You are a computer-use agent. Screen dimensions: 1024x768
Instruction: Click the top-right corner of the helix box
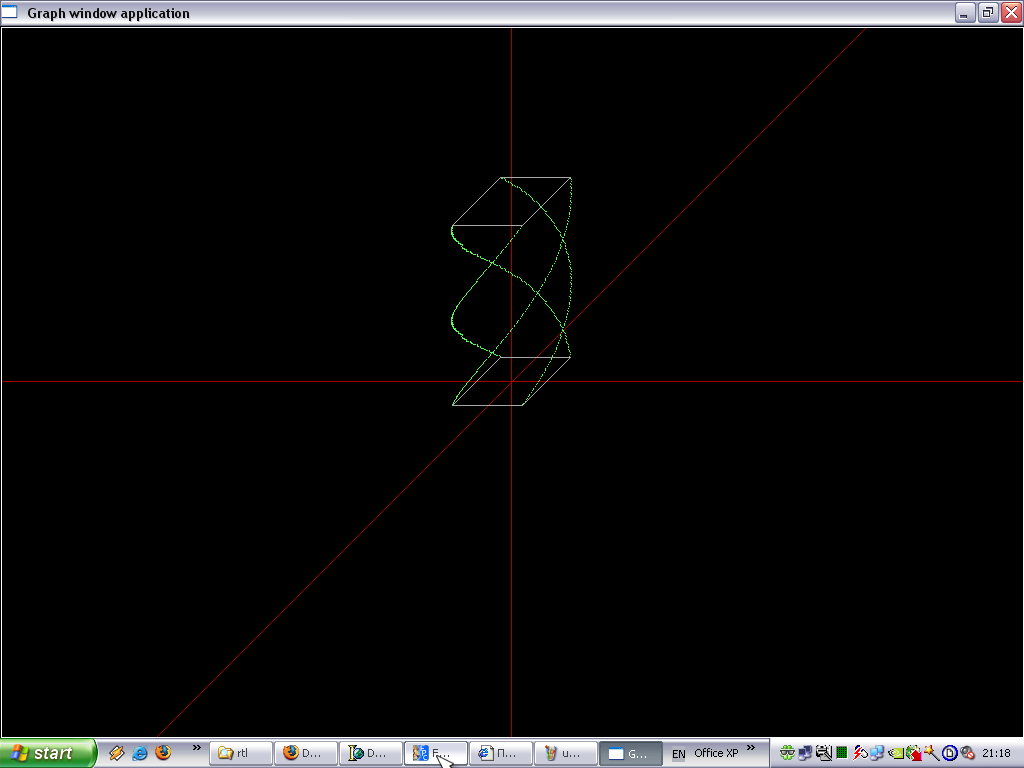[x=571, y=178]
